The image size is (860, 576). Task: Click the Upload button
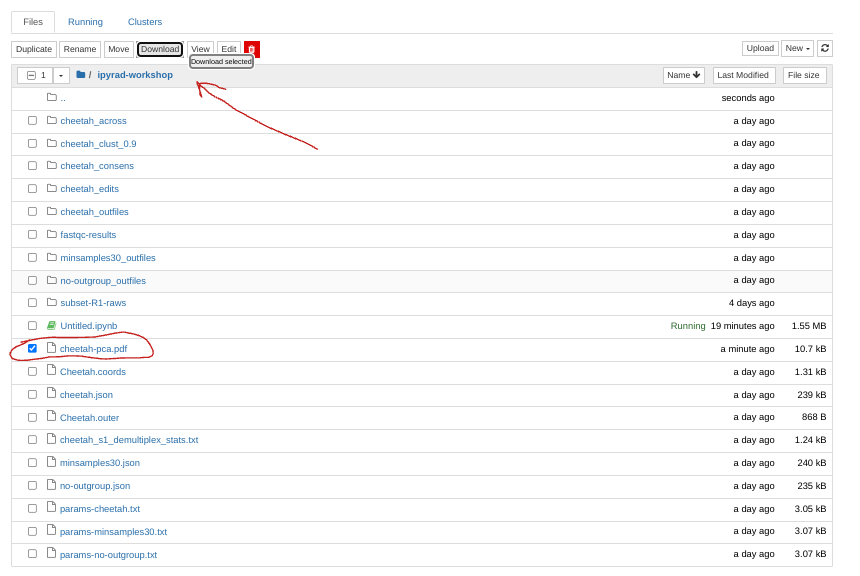pos(760,48)
